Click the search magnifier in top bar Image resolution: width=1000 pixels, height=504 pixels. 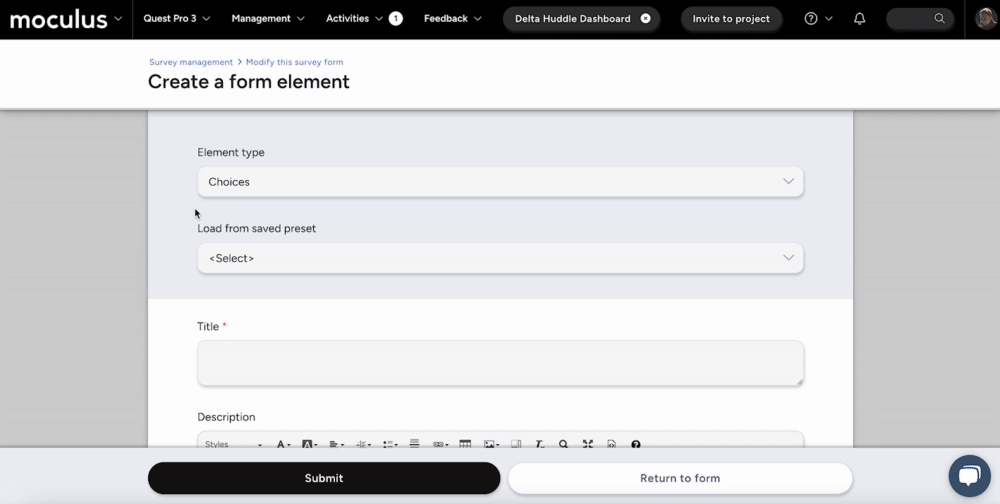click(x=939, y=19)
